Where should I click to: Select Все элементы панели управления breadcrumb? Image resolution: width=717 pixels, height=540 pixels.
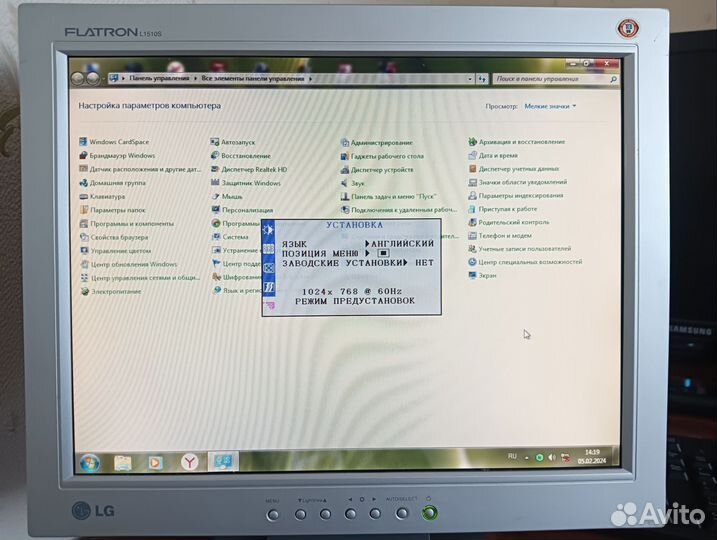253,78
